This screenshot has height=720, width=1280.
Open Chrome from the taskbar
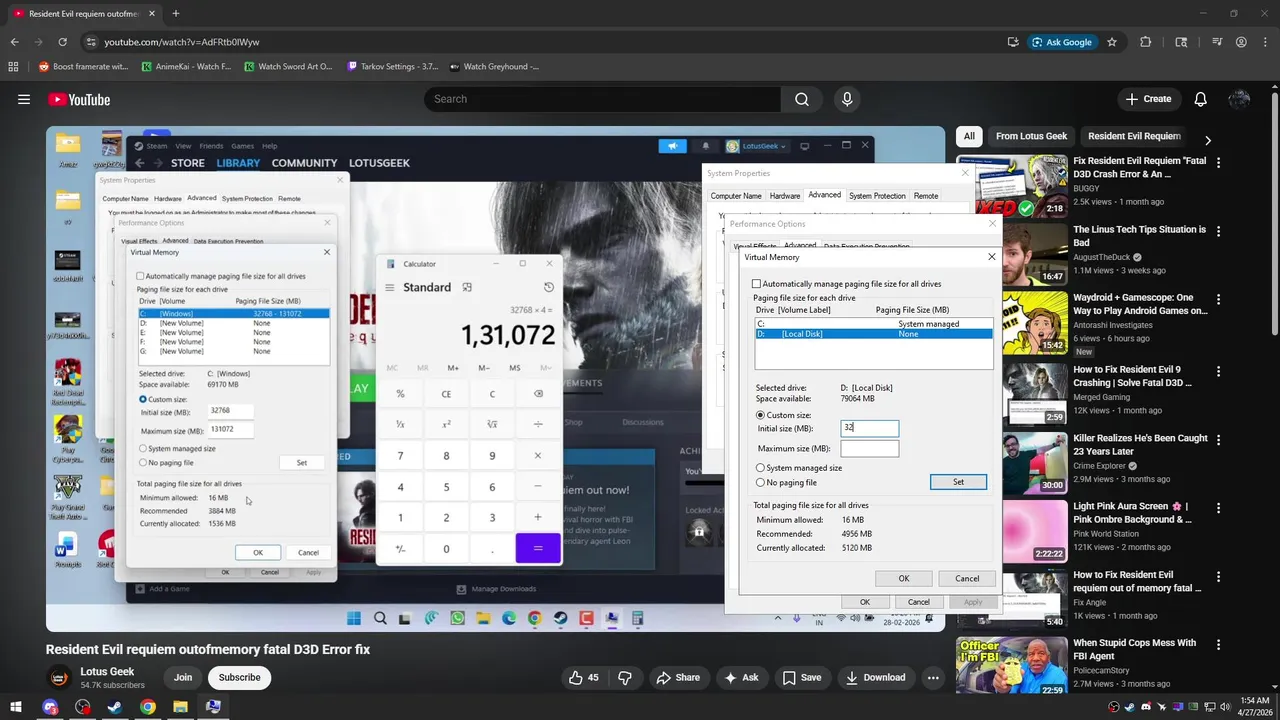coord(148,707)
